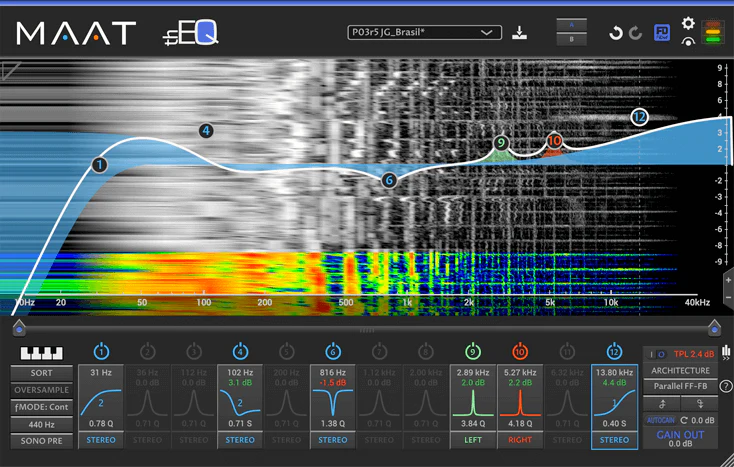Click the band 10 5.27 kHz frequency value
The image size is (734, 467).
[x=520, y=372]
